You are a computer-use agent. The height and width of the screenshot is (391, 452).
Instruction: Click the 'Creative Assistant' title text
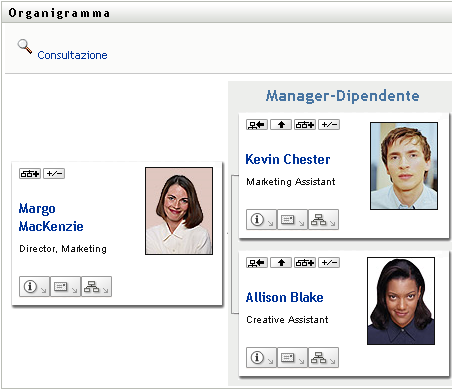pos(287,320)
